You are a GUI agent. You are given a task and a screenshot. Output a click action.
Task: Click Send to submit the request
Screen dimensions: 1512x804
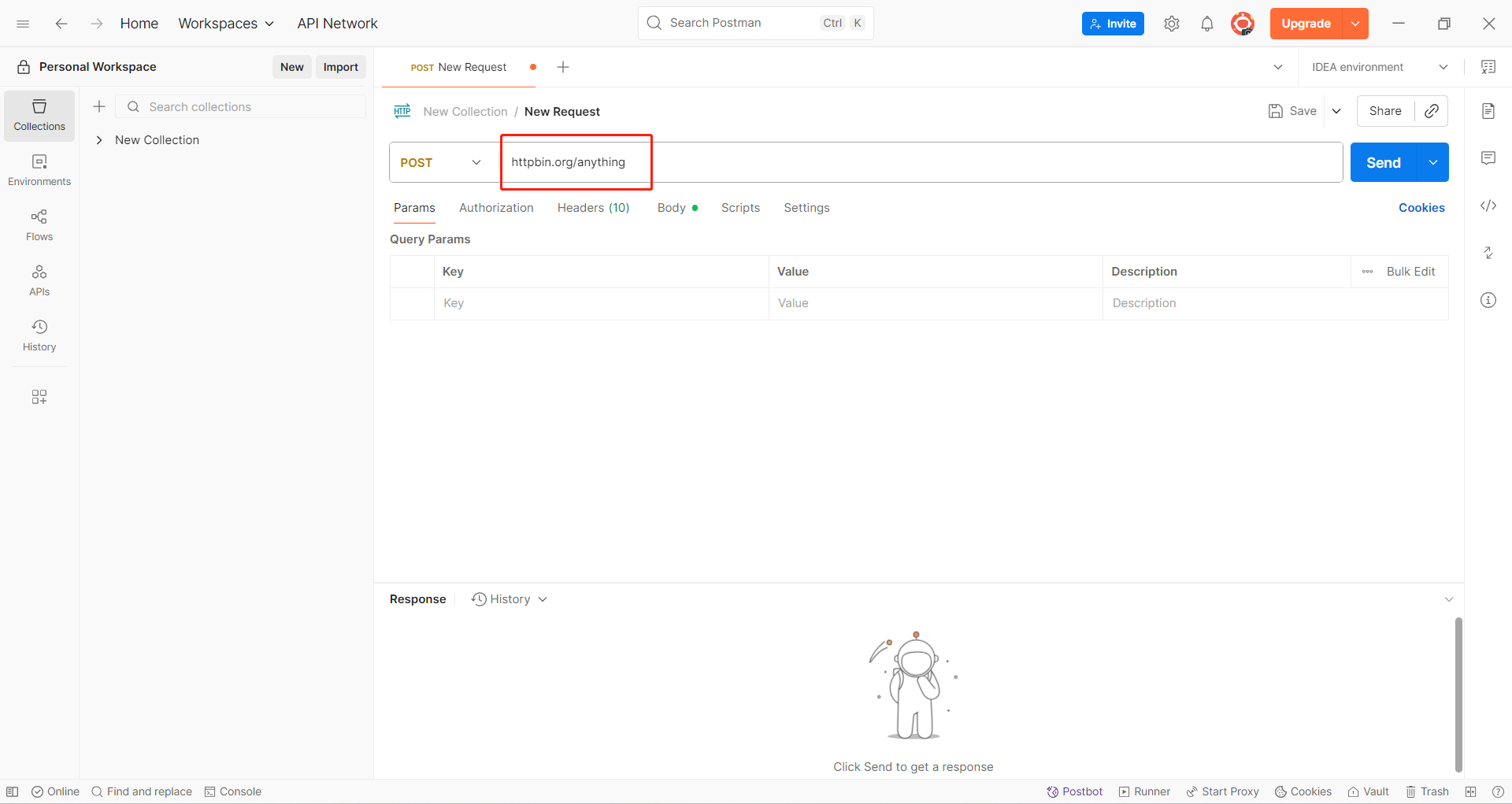(1382, 162)
